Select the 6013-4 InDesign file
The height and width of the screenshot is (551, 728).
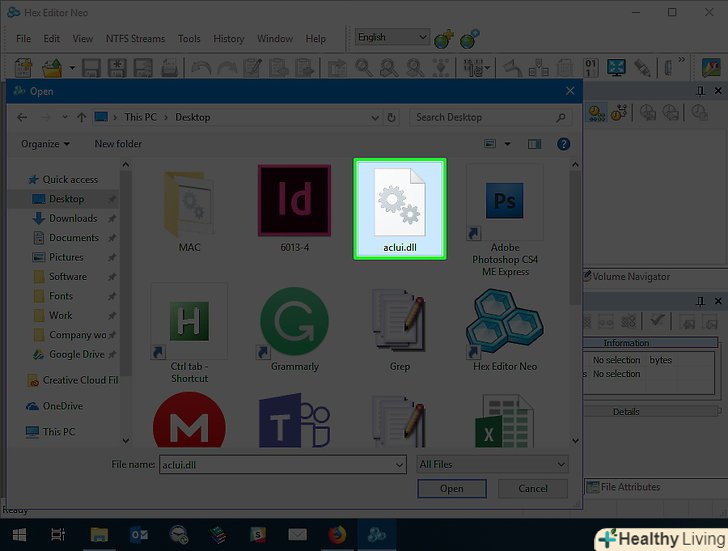tap(294, 209)
